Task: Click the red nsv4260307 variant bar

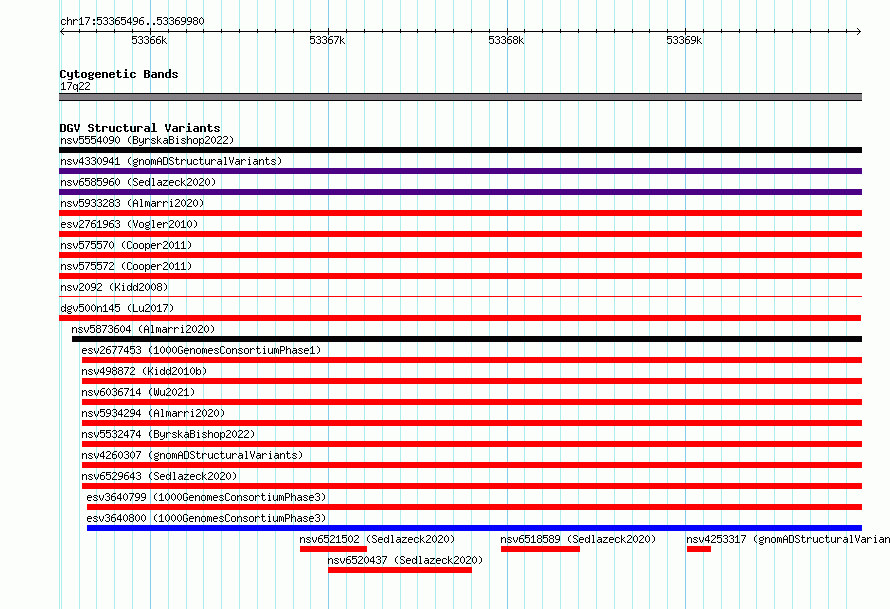Action: pyautogui.click(x=472, y=465)
